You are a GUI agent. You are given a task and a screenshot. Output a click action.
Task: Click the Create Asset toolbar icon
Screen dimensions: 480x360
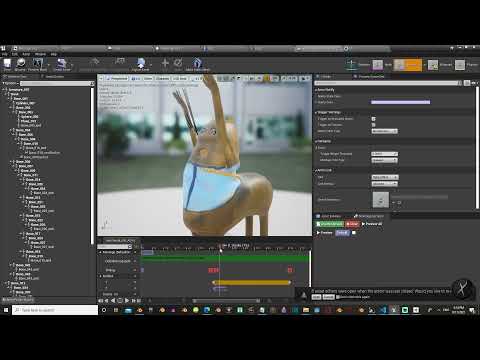pos(62,64)
